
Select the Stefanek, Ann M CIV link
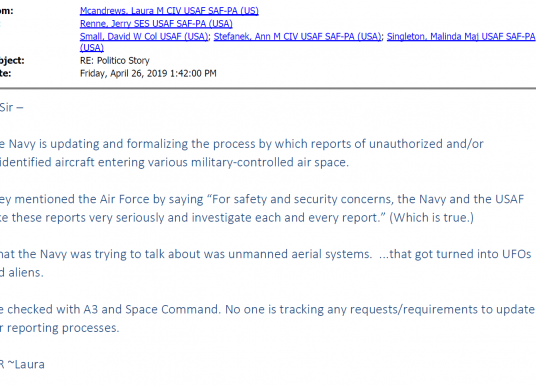pyautogui.click(x=297, y=36)
